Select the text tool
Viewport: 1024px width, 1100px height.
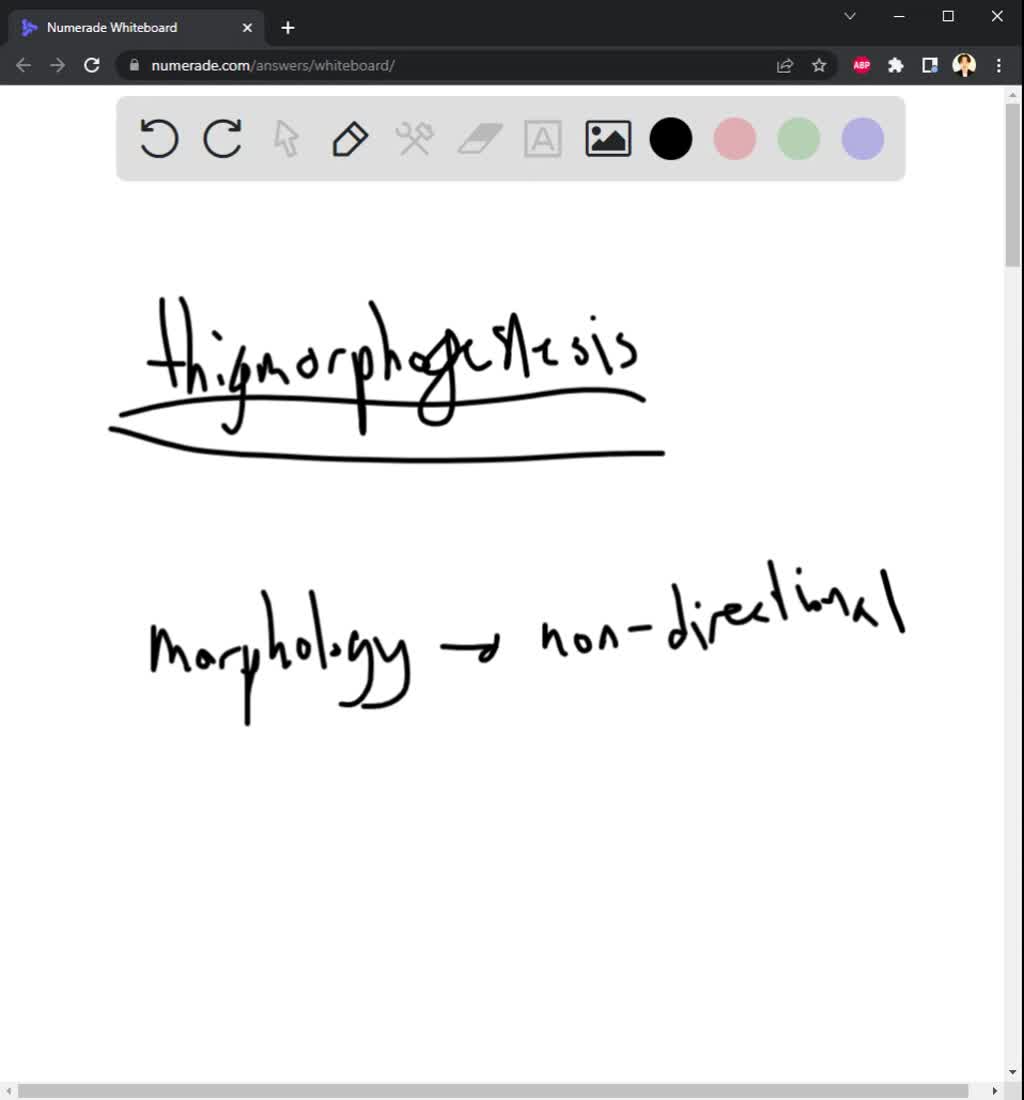[x=542, y=139]
